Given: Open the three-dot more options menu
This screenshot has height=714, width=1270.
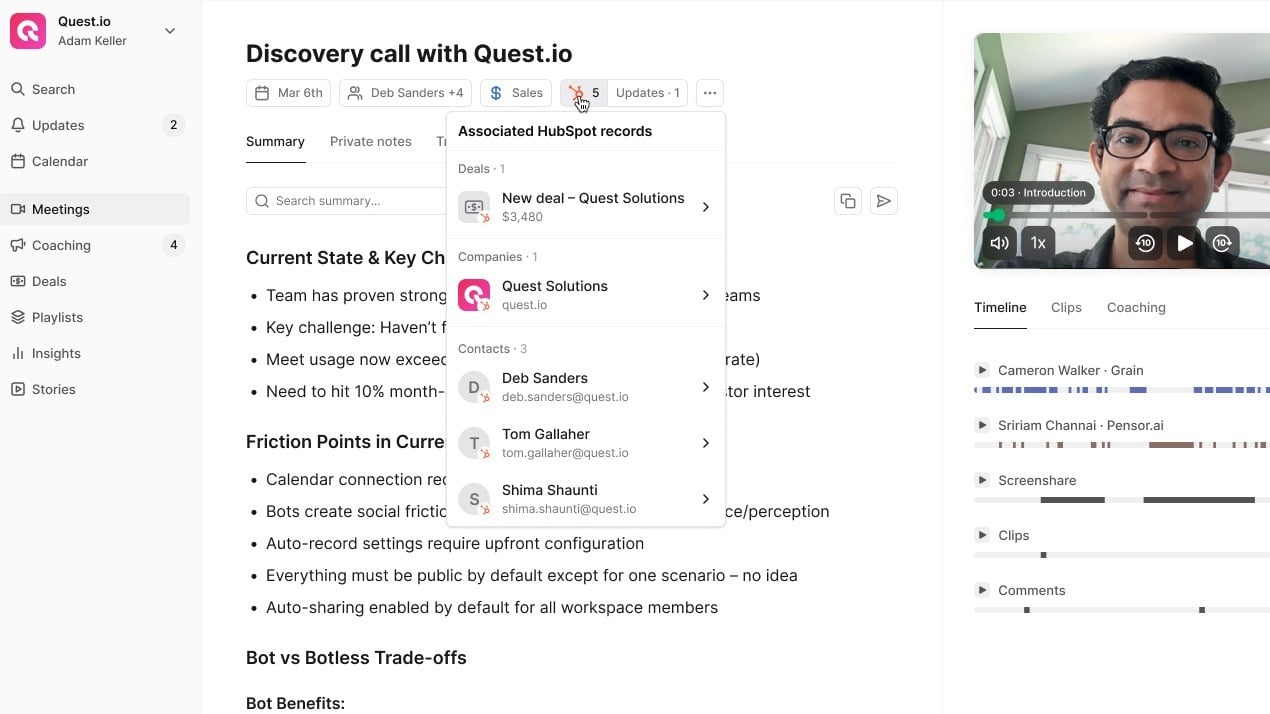Looking at the screenshot, I should [709, 93].
